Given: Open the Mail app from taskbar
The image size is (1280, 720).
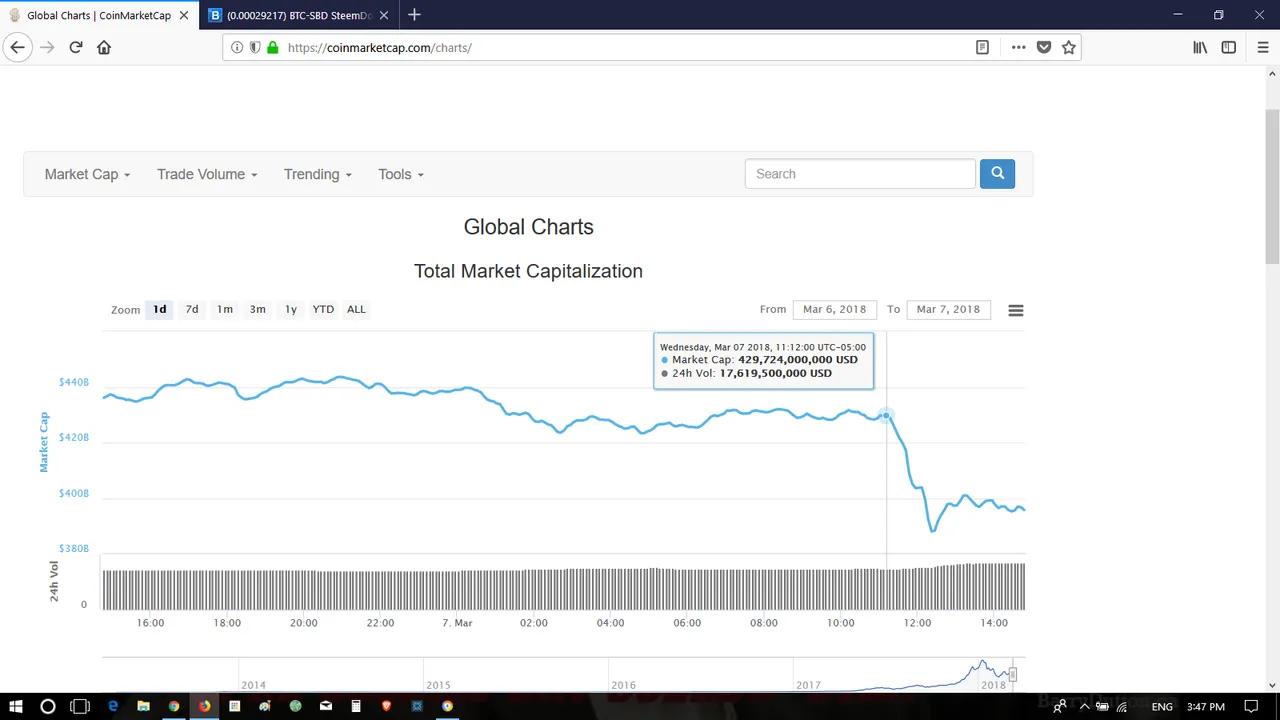Looking at the screenshot, I should 326,706.
